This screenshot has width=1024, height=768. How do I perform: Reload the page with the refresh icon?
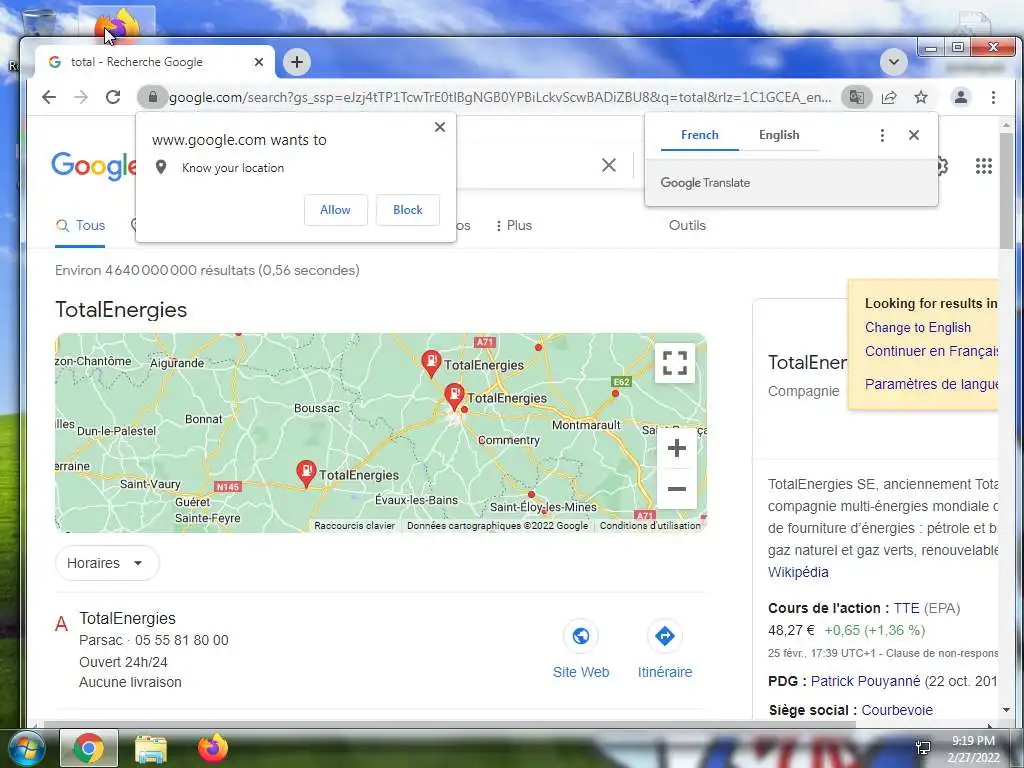113,97
